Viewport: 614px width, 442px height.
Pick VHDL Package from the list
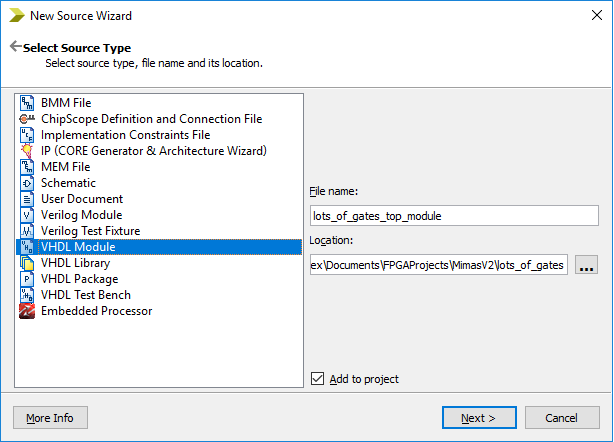point(79,279)
